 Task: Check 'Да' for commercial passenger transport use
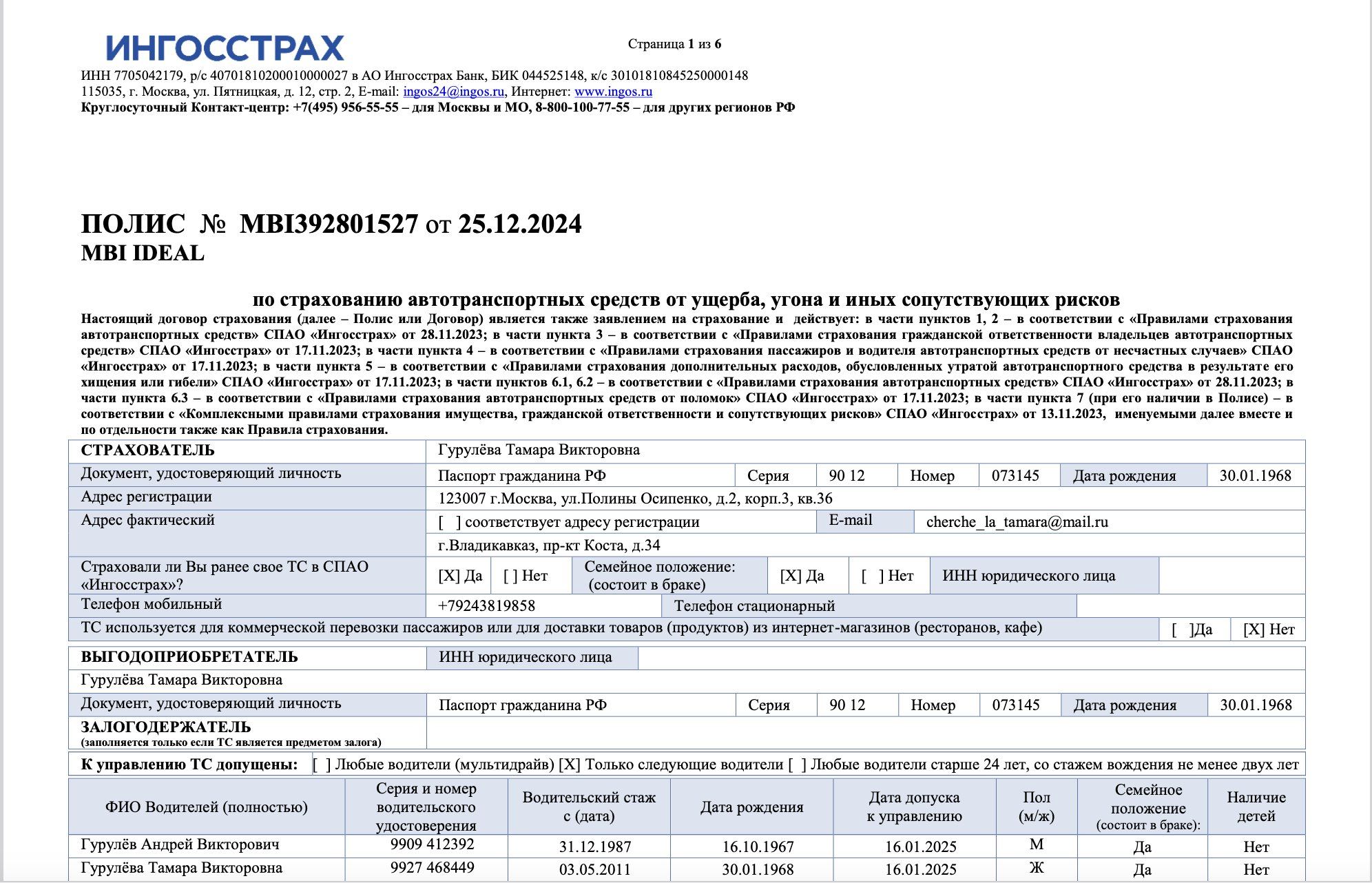pyautogui.click(x=1183, y=630)
